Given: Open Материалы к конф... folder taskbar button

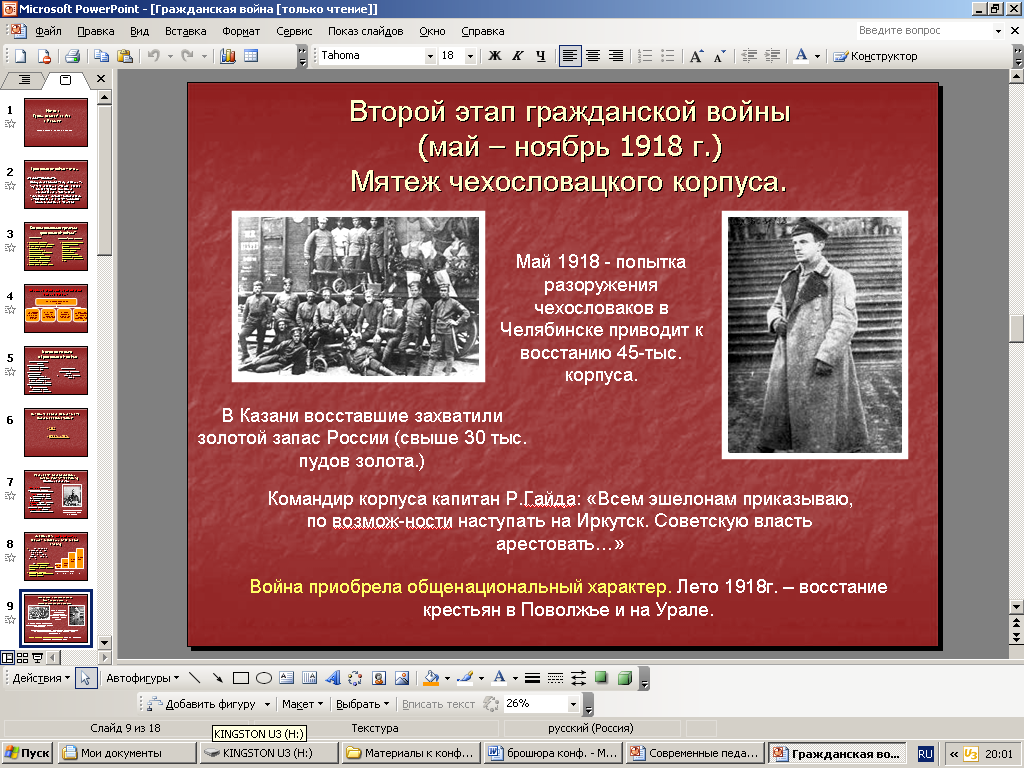Looking at the screenshot, I should [411, 753].
